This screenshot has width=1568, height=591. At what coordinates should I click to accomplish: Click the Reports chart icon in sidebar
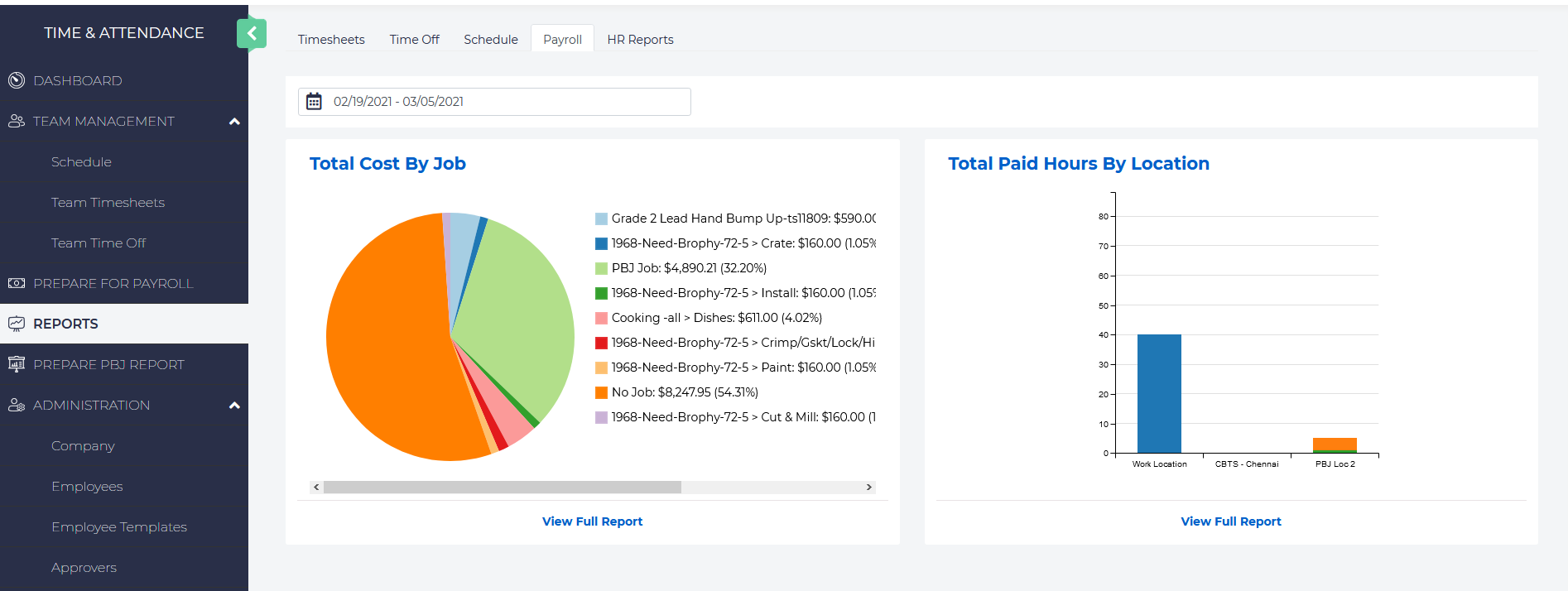click(17, 324)
